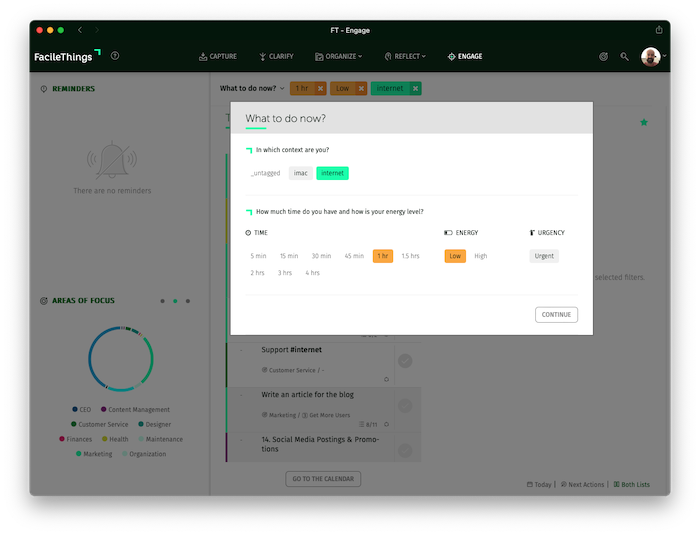The width and height of the screenshot is (700, 535).
Task: Choose the 30 min time option
Action: coord(321,256)
